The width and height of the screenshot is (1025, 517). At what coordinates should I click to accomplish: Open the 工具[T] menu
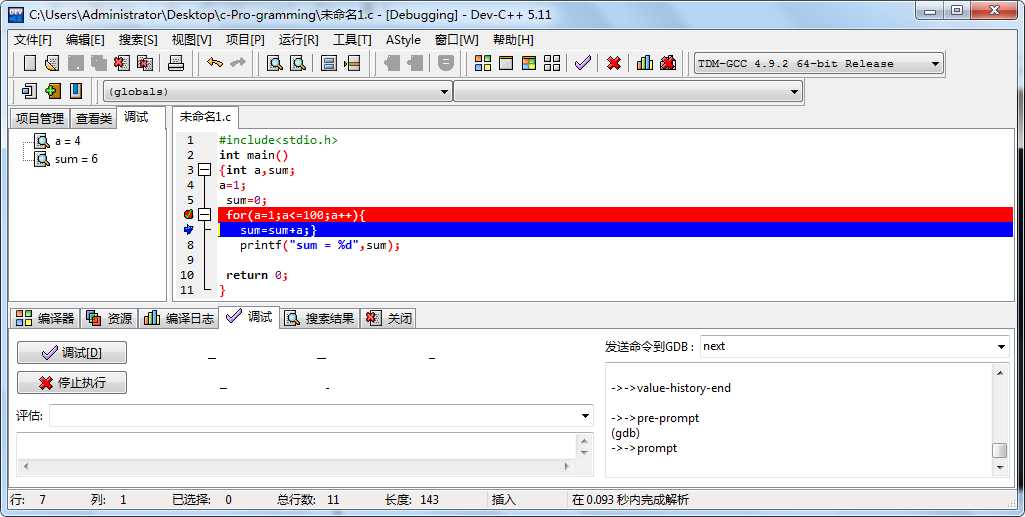pyautogui.click(x=352, y=40)
